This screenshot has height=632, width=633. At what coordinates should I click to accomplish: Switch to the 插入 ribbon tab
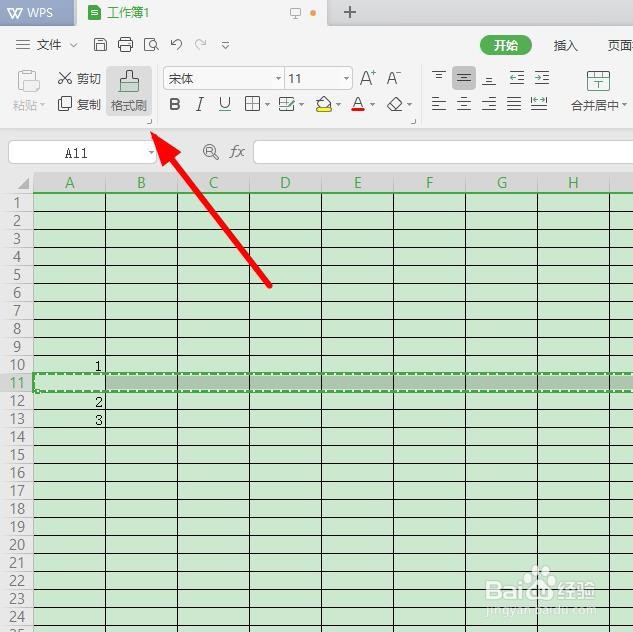(566, 45)
